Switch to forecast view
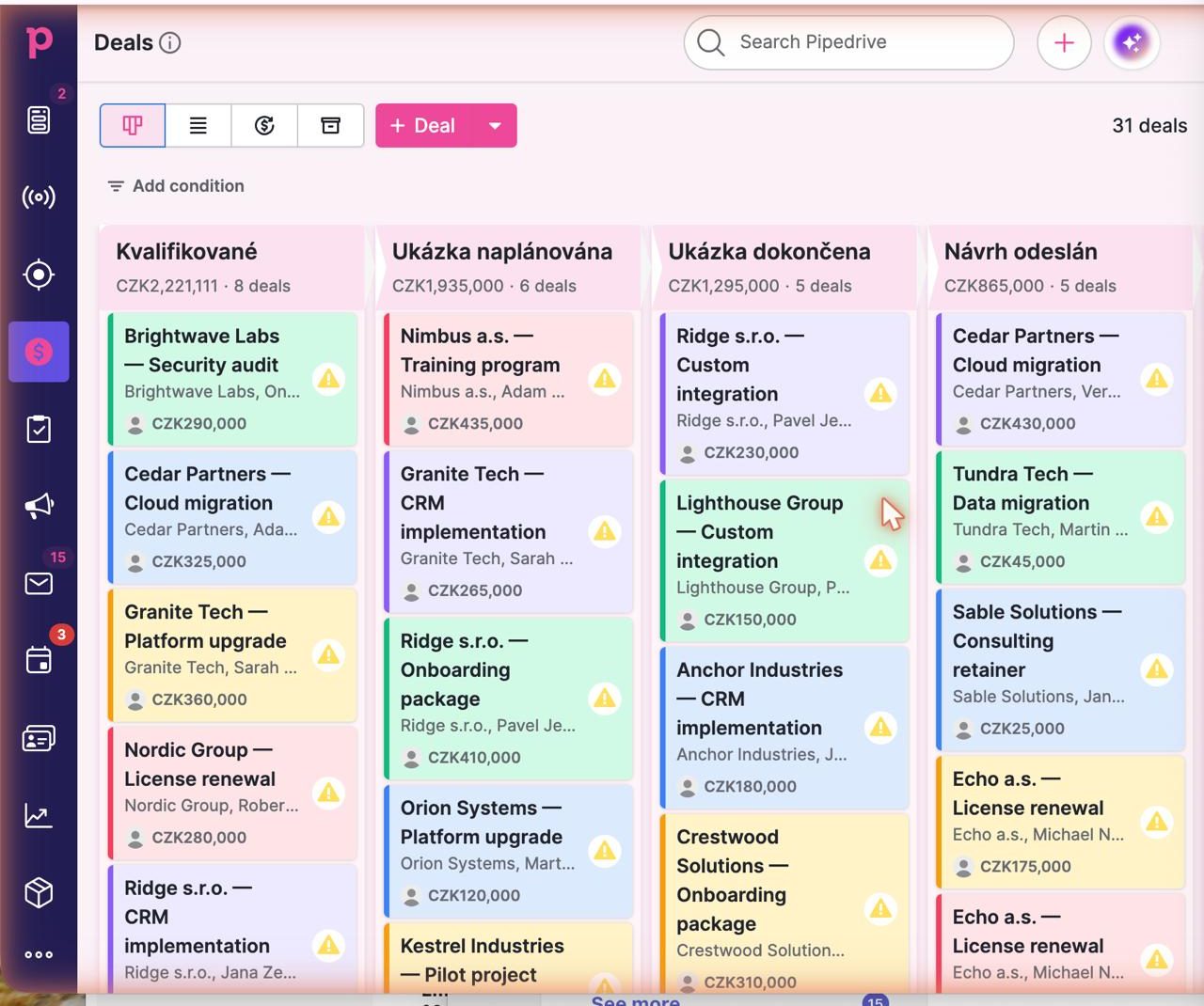The width and height of the screenshot is (1204, 1006). (x=264, y=125)
